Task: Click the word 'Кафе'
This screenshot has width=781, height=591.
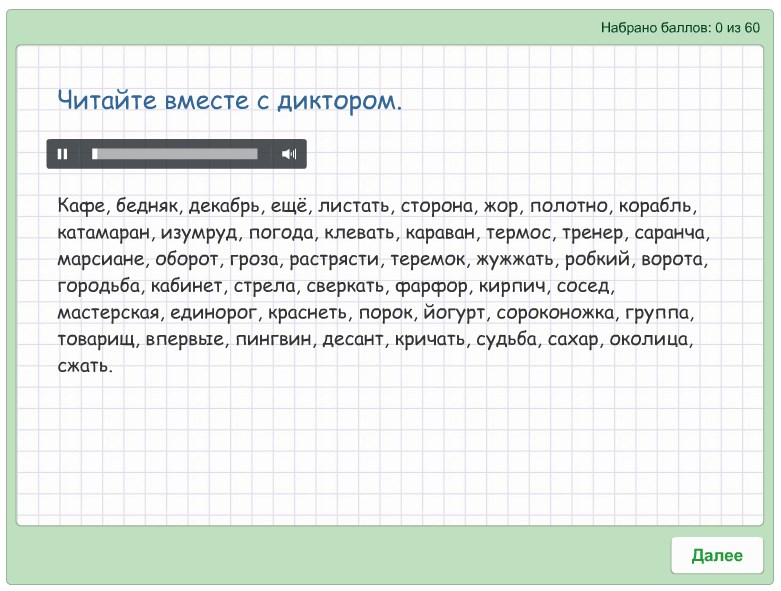Action: [x=81, y=206]
